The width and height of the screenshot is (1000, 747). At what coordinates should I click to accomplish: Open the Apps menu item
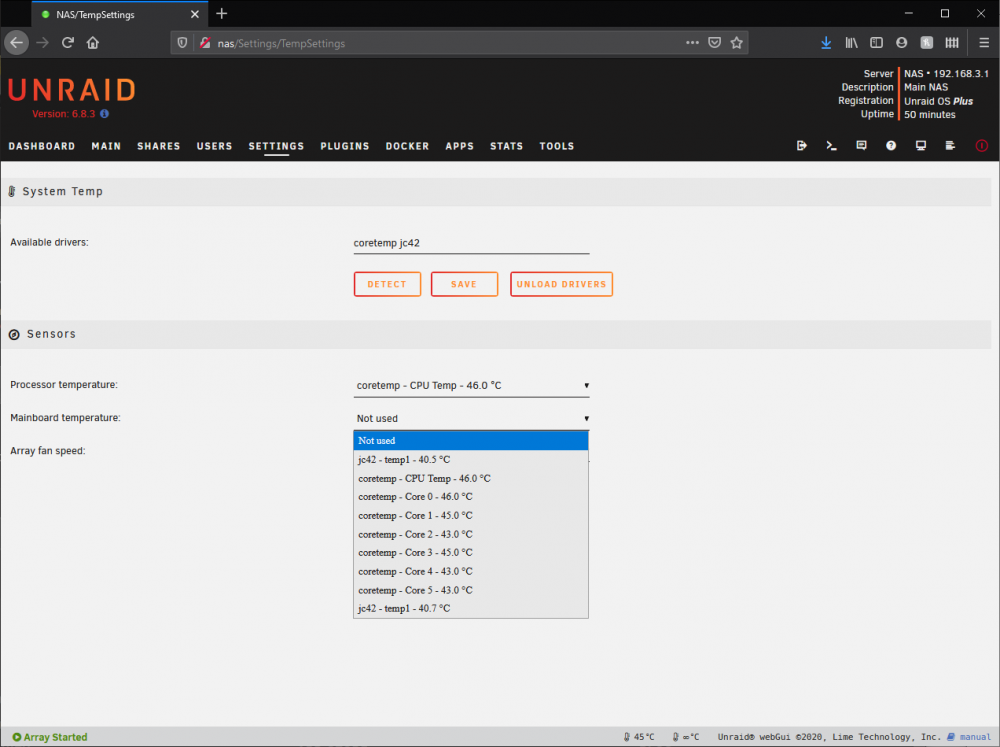459,146
